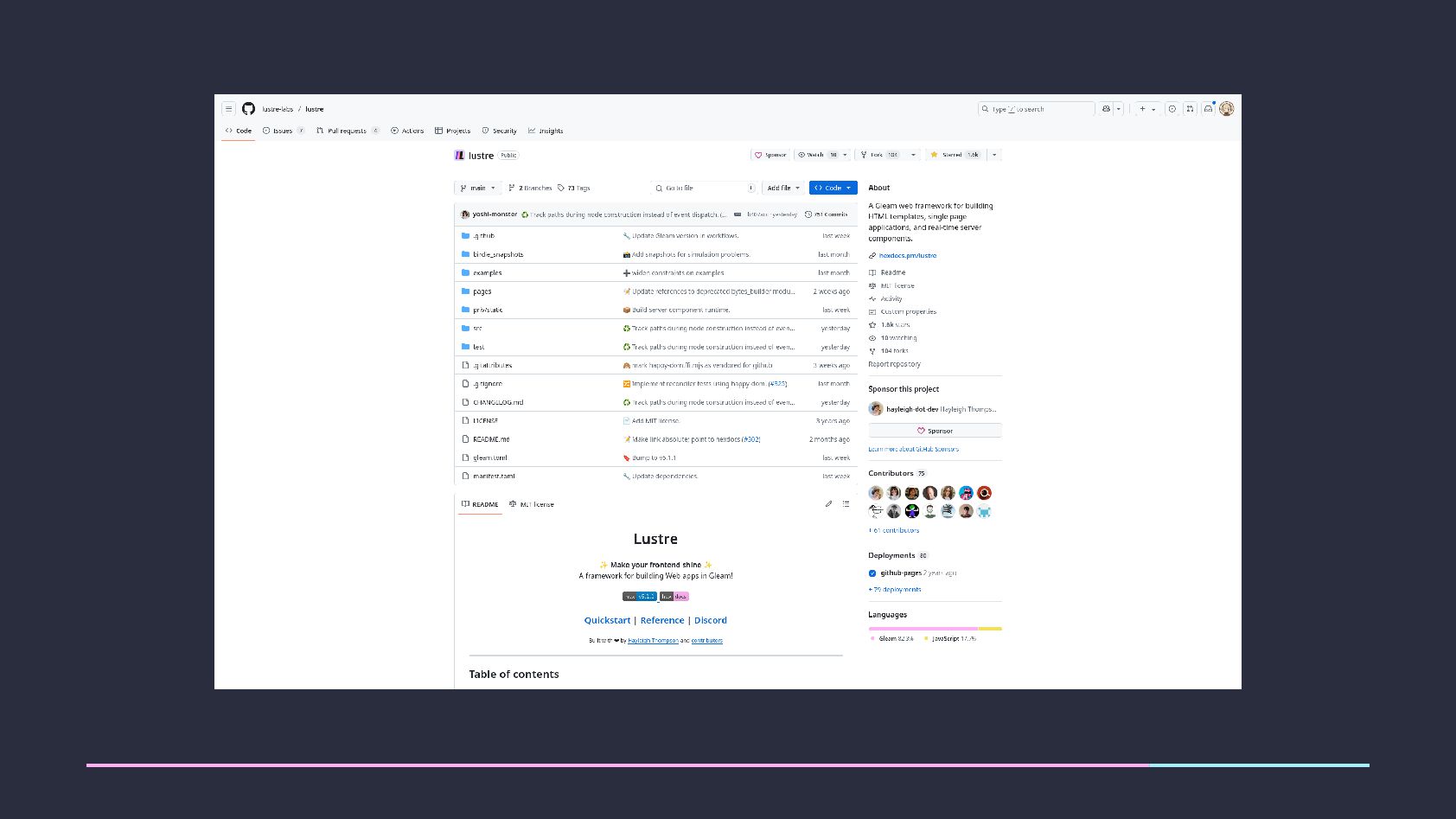
Task: Open the lustre-labs organization link
Action: point(278,109)
